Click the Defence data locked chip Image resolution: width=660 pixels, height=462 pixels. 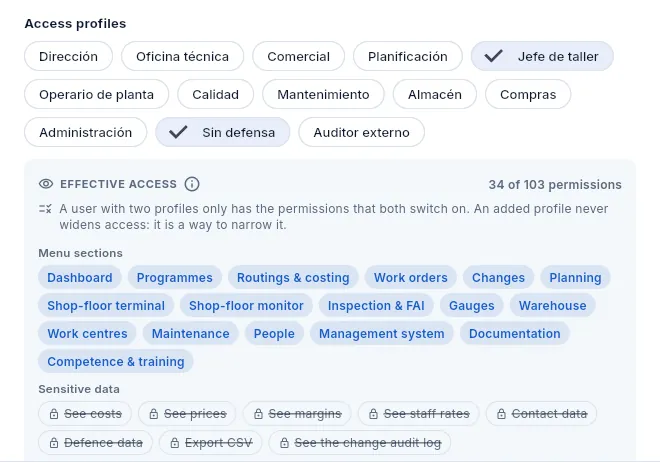[x=96, y=443]
